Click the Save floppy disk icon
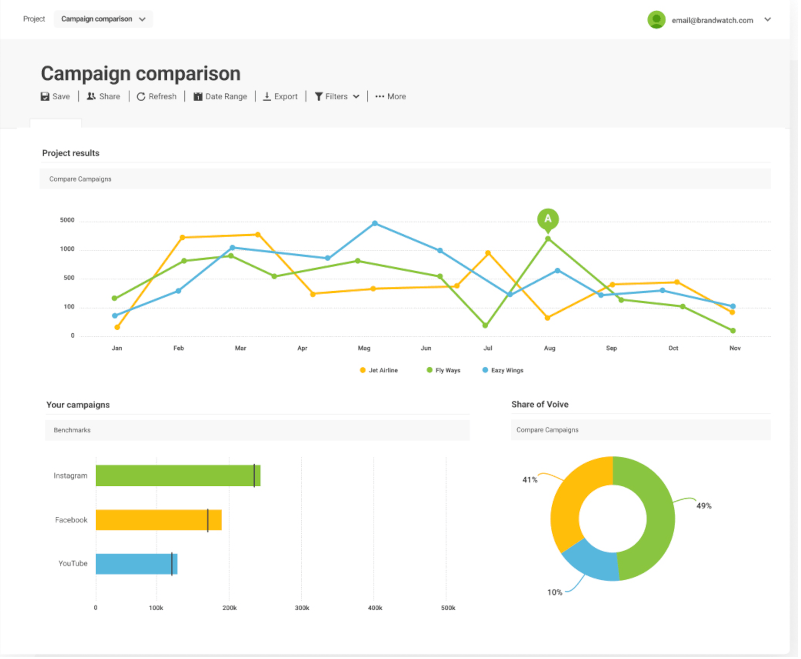 45,97
